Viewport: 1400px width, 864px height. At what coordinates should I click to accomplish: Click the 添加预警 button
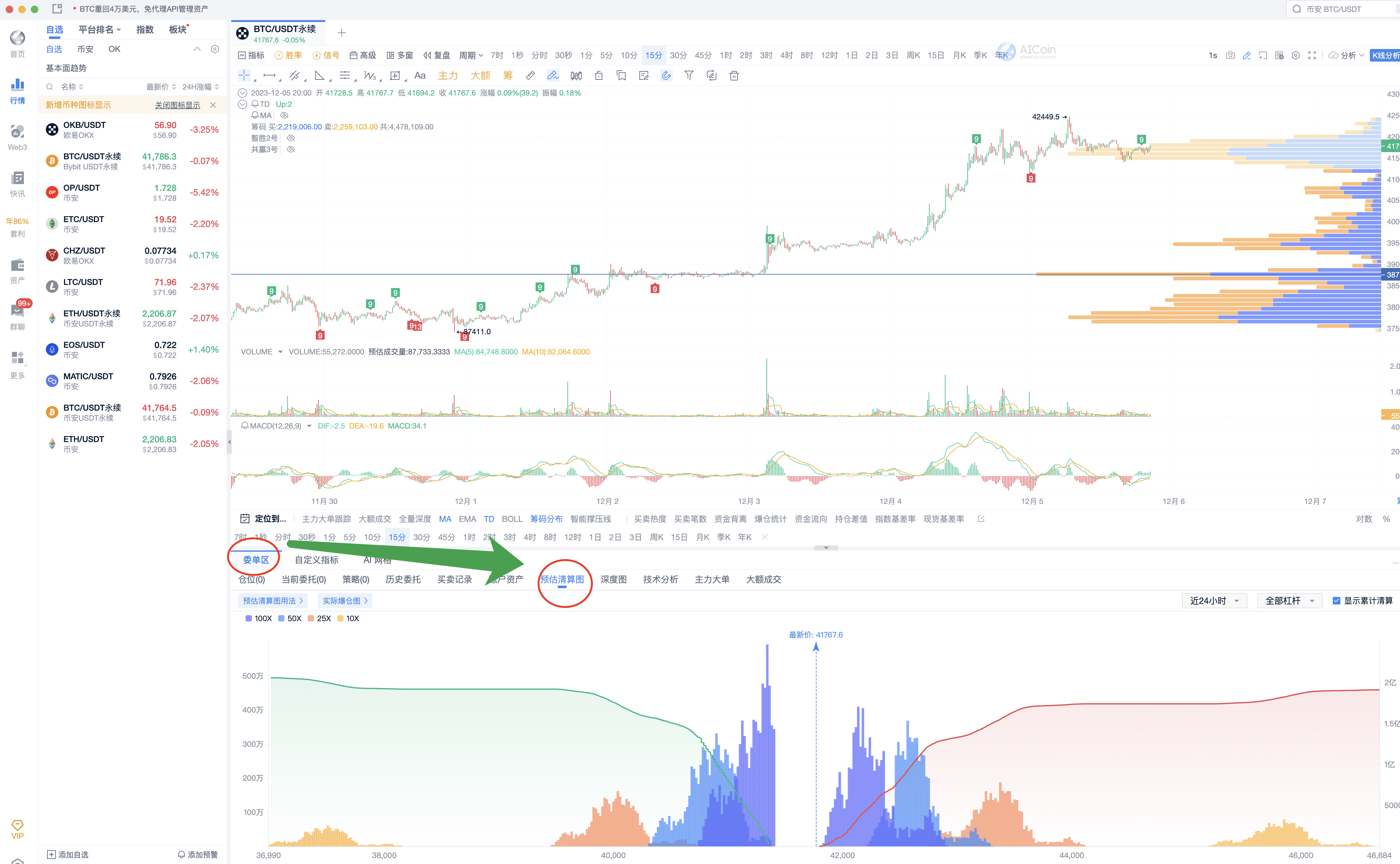click(198, 854)
